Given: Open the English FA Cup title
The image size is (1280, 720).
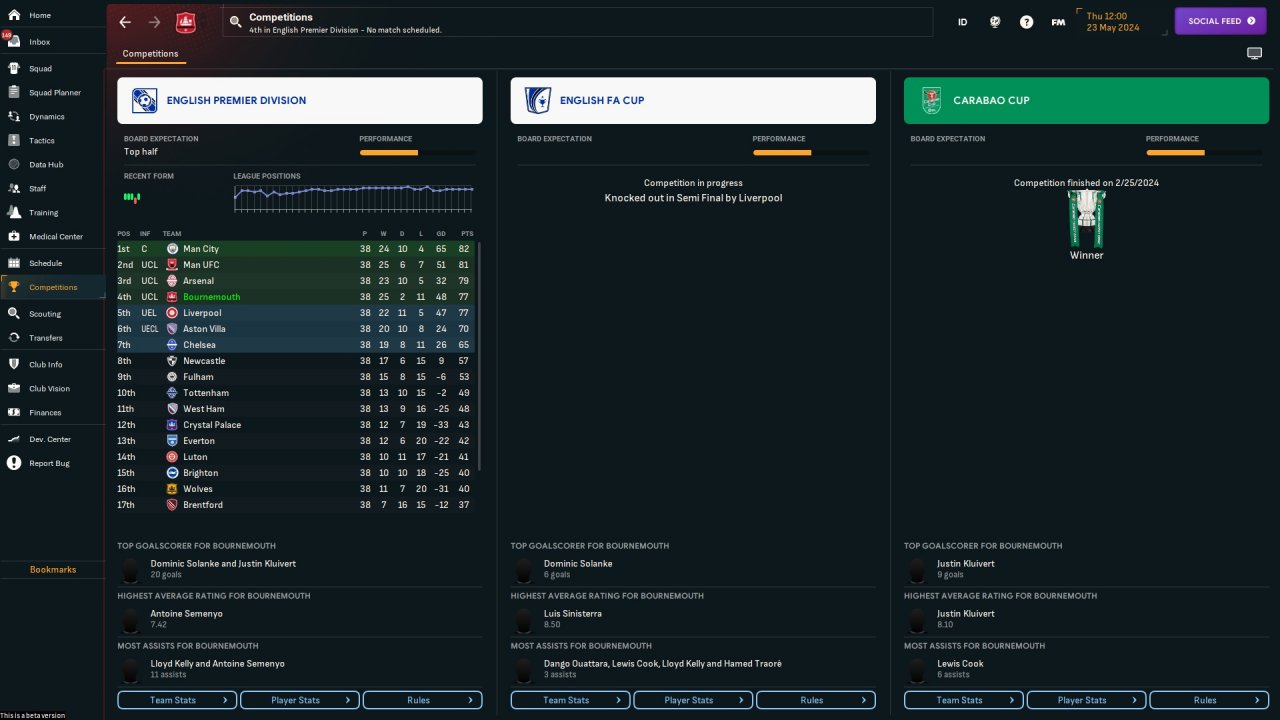Looking at the screenshot, I should 602,100.
